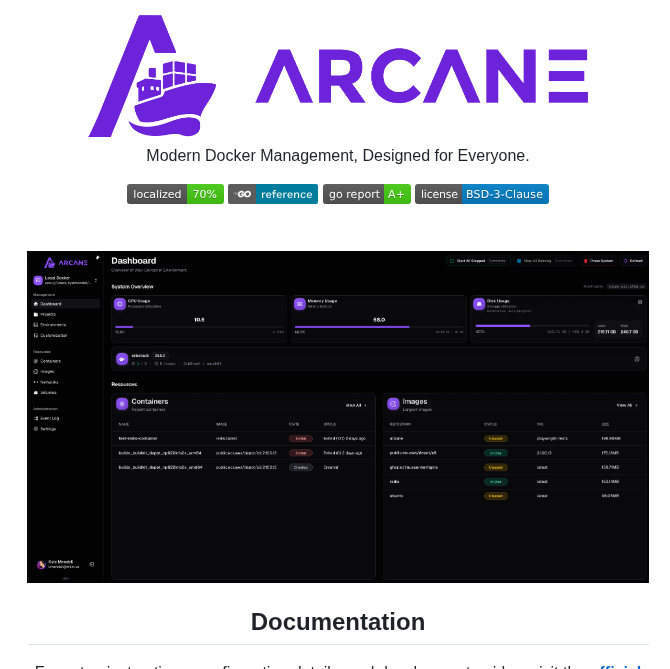Click the Memory usage progress bar
The width and height of the screenshot is (670, 669).
pyautogui.click(x=379, y=327)
